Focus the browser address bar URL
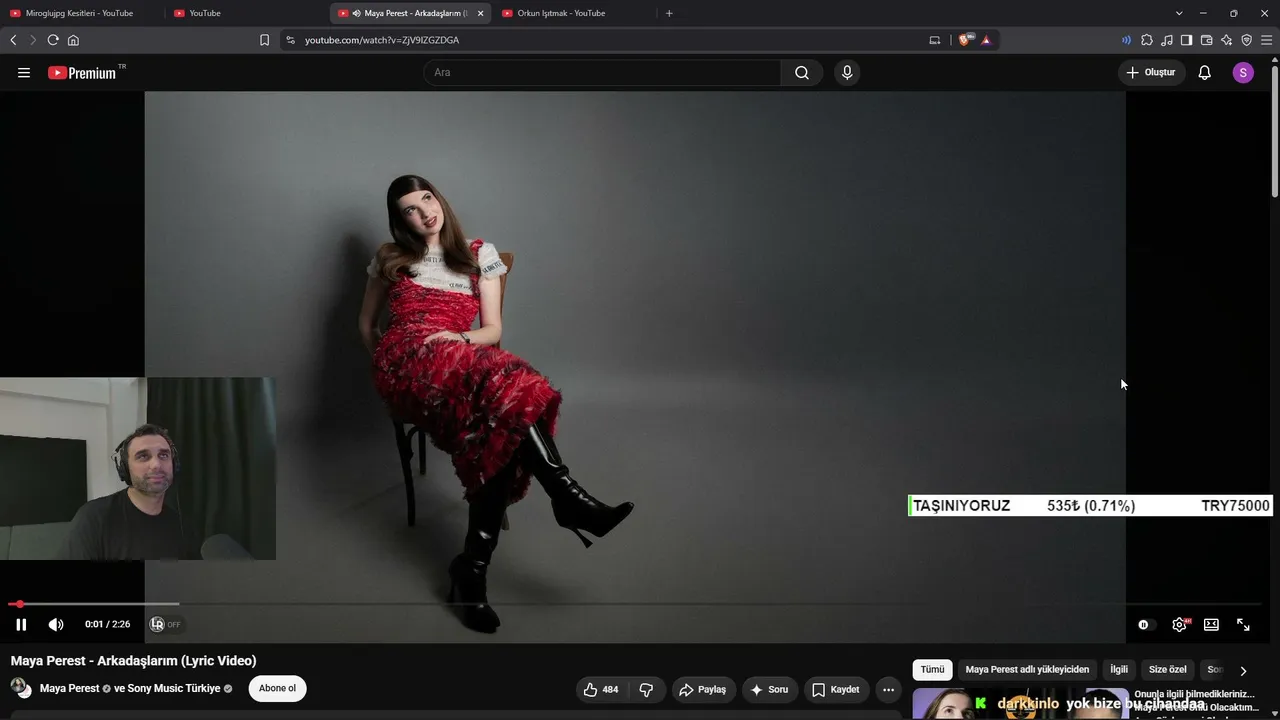 click(382, 40)
